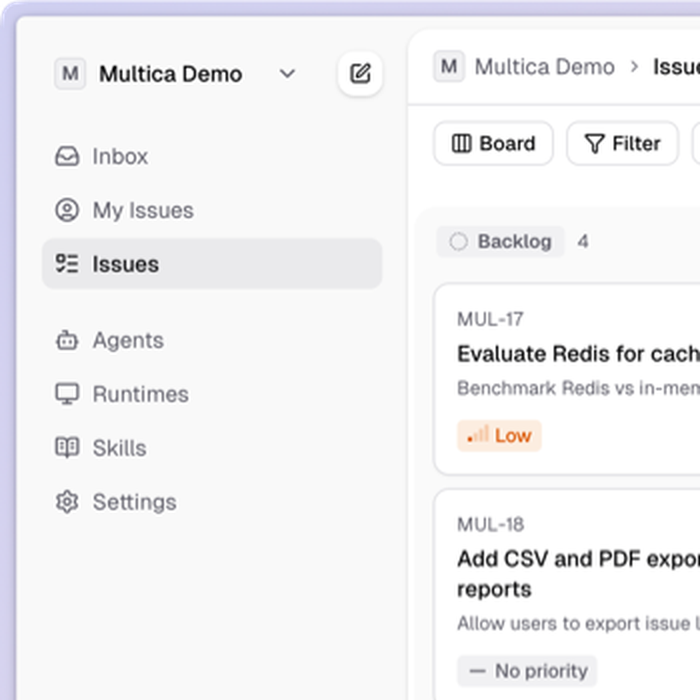Click the Issues breadcrumb title

point(676,67)
